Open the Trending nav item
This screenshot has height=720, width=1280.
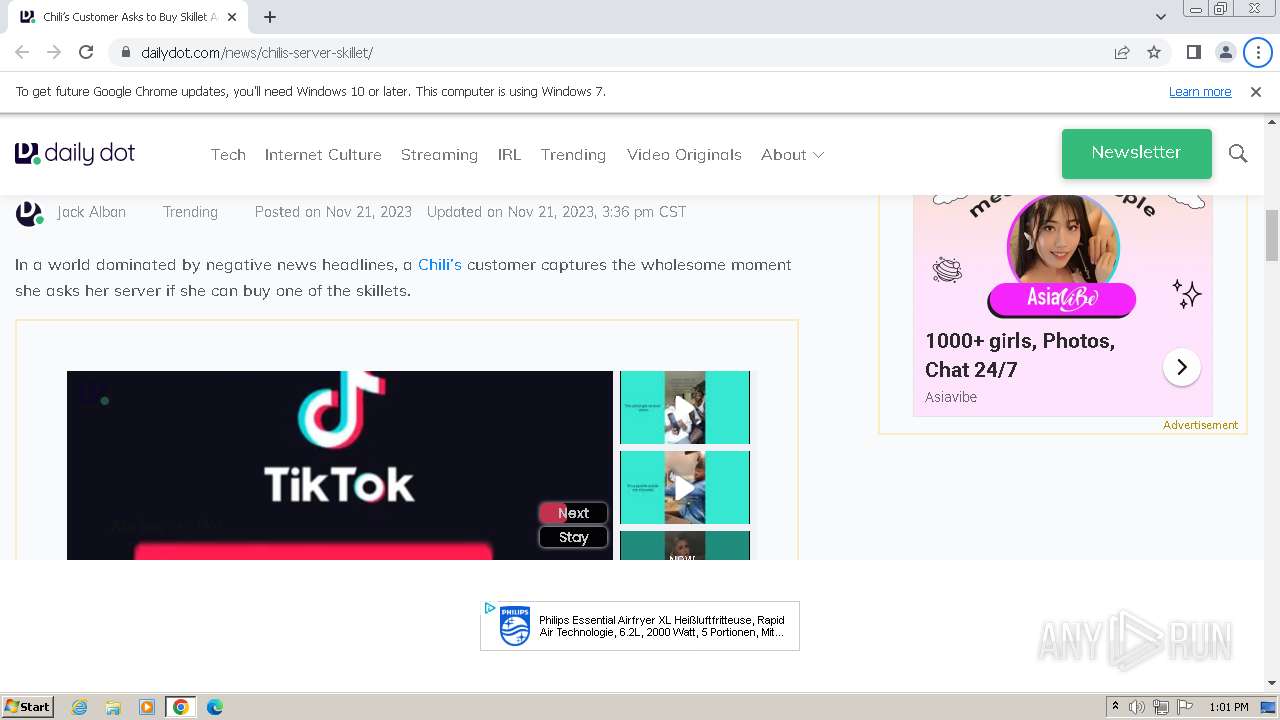click(x=573, y=154)
